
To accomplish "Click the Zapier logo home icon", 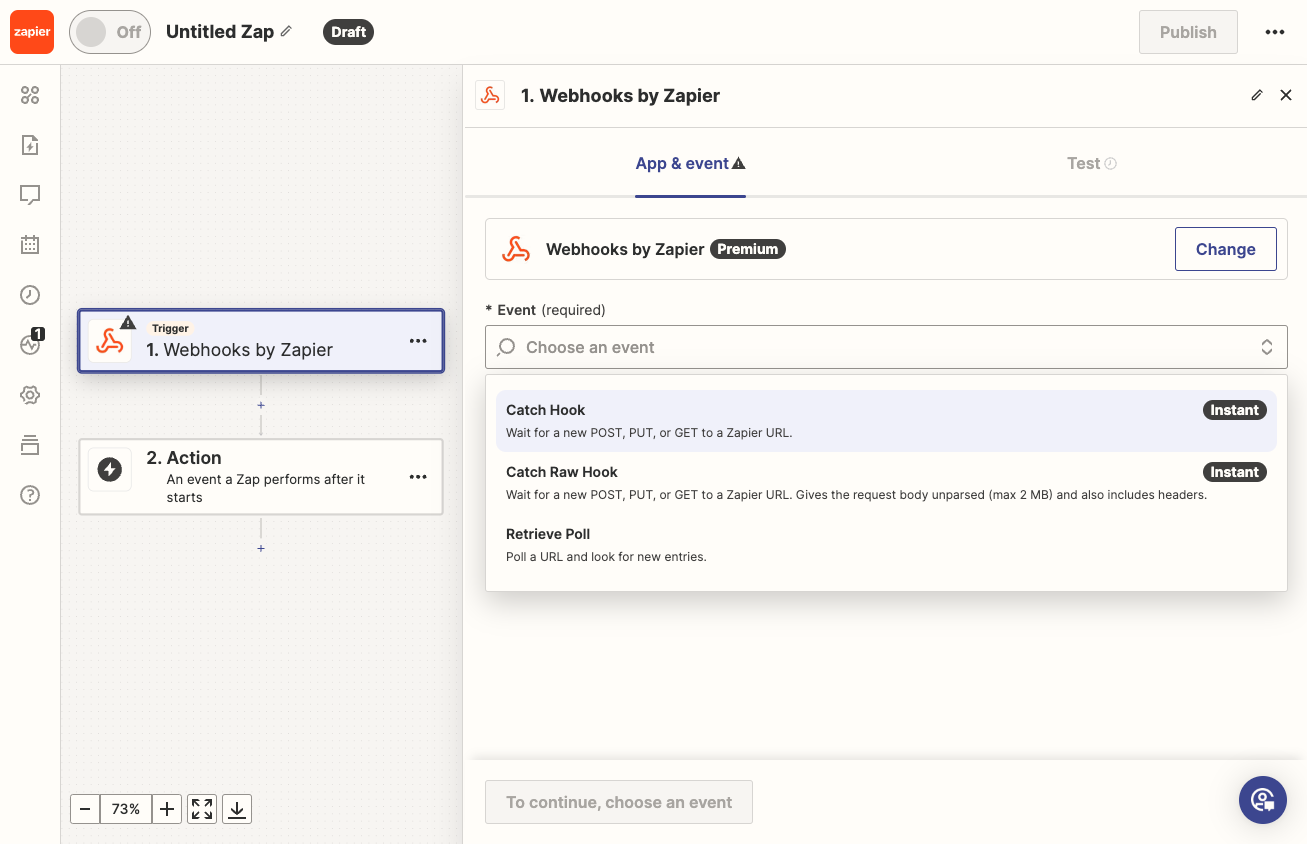I will click(x=32, y=32).
